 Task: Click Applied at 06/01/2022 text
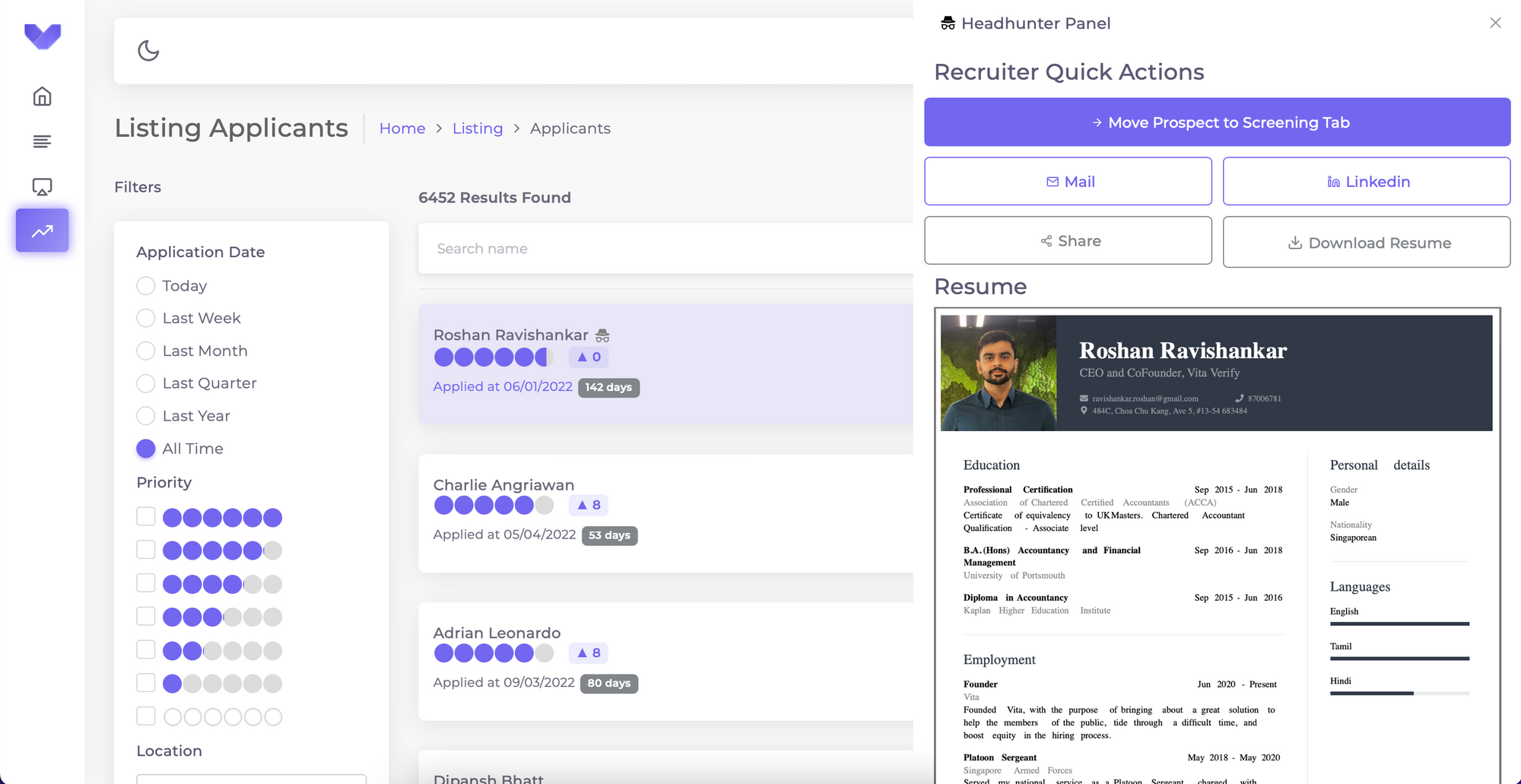pyautogui.click(x=503, y=386)
